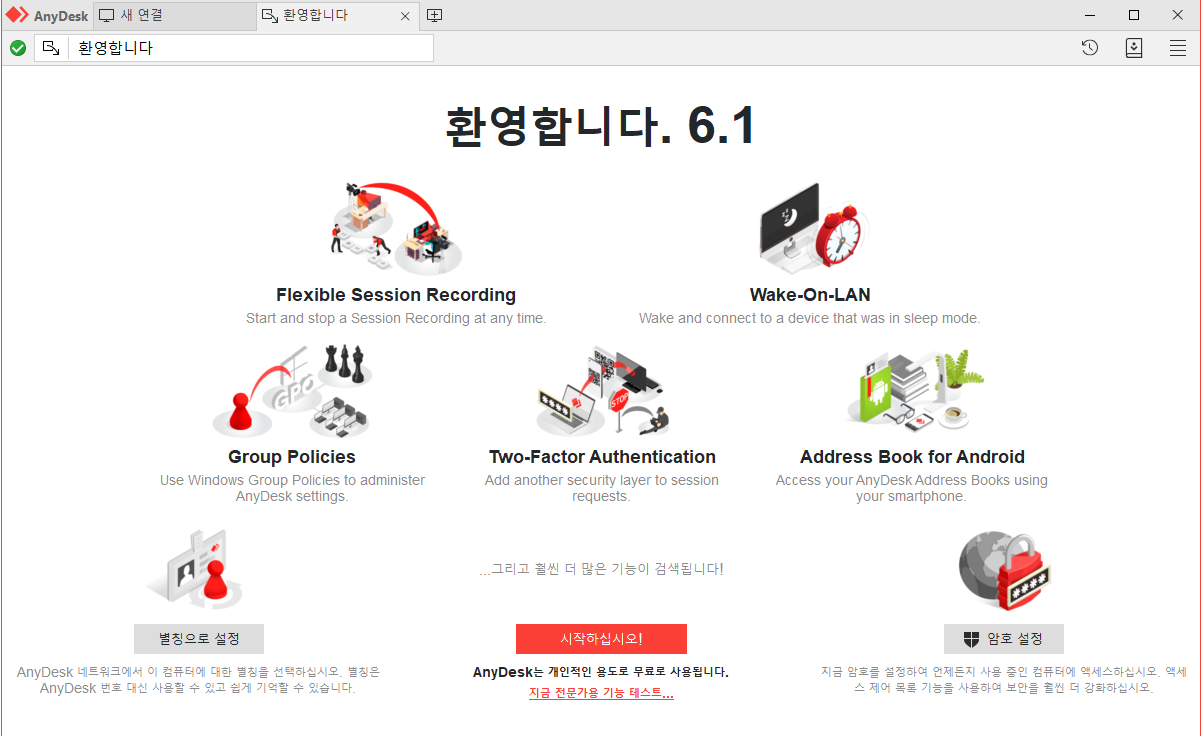Open 지금 전문가용 기능 테스트 link

(601, 694)
